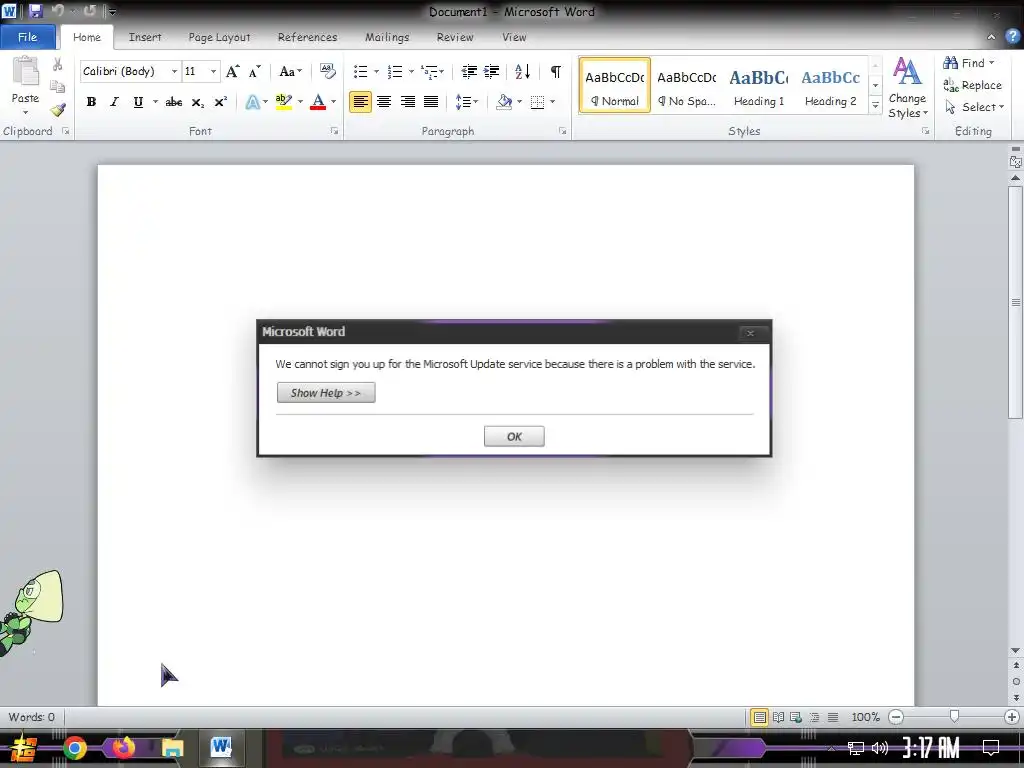Switch to the References tab

308,37
